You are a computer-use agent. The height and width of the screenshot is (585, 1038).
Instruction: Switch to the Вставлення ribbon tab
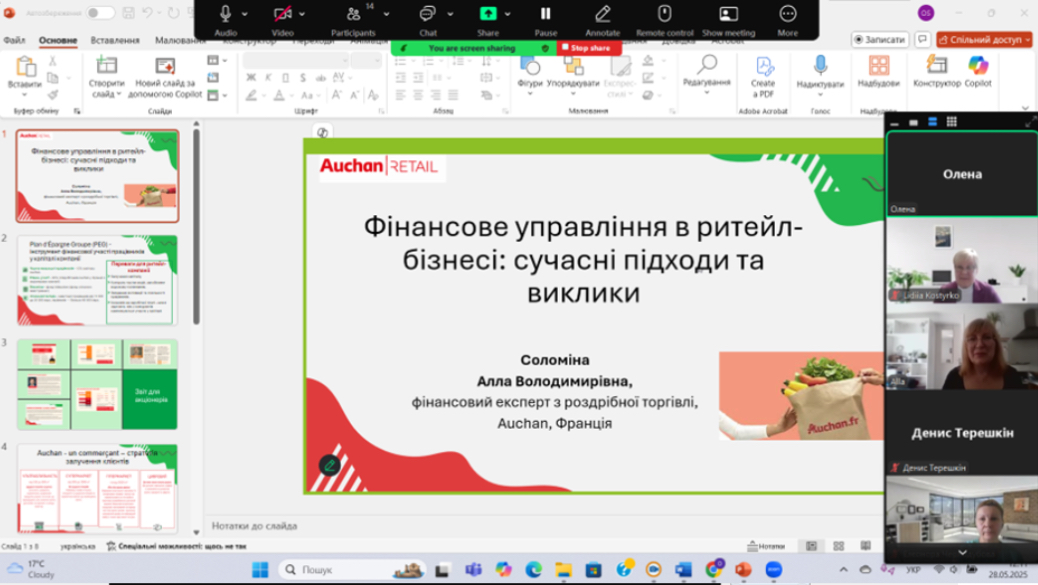(115, 40)
